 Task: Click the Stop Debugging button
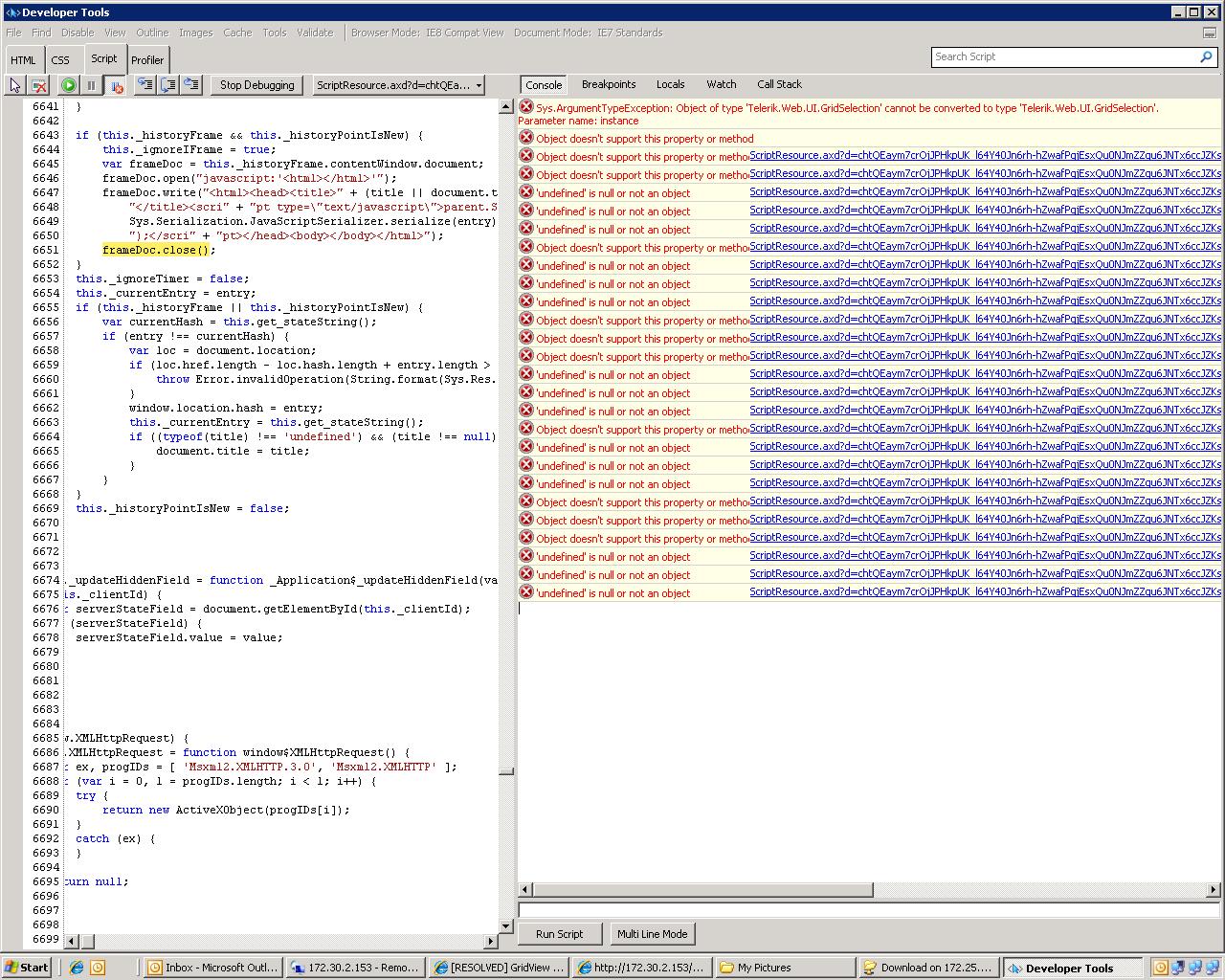click(256, 85)
